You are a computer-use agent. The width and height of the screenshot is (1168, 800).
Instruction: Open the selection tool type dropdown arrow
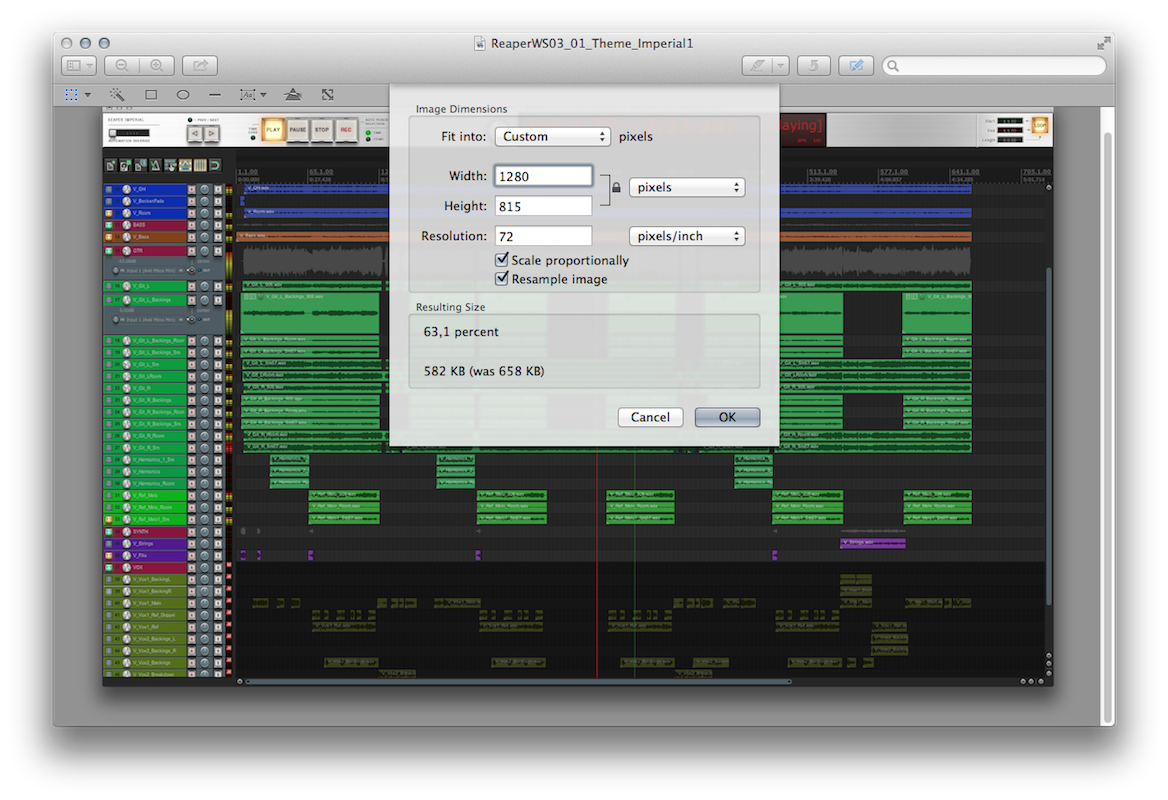[88, 95]
